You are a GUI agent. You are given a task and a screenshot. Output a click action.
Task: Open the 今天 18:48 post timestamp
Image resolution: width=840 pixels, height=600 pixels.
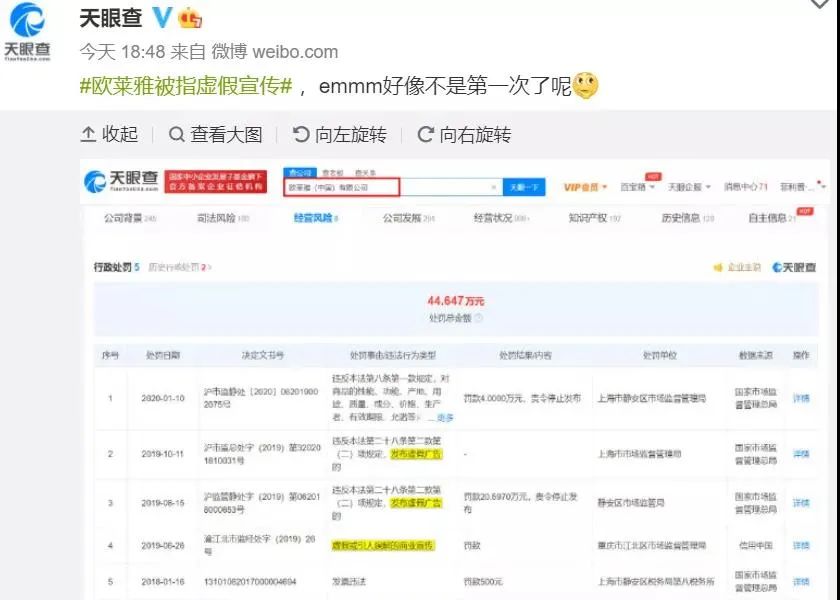[123, 51]
